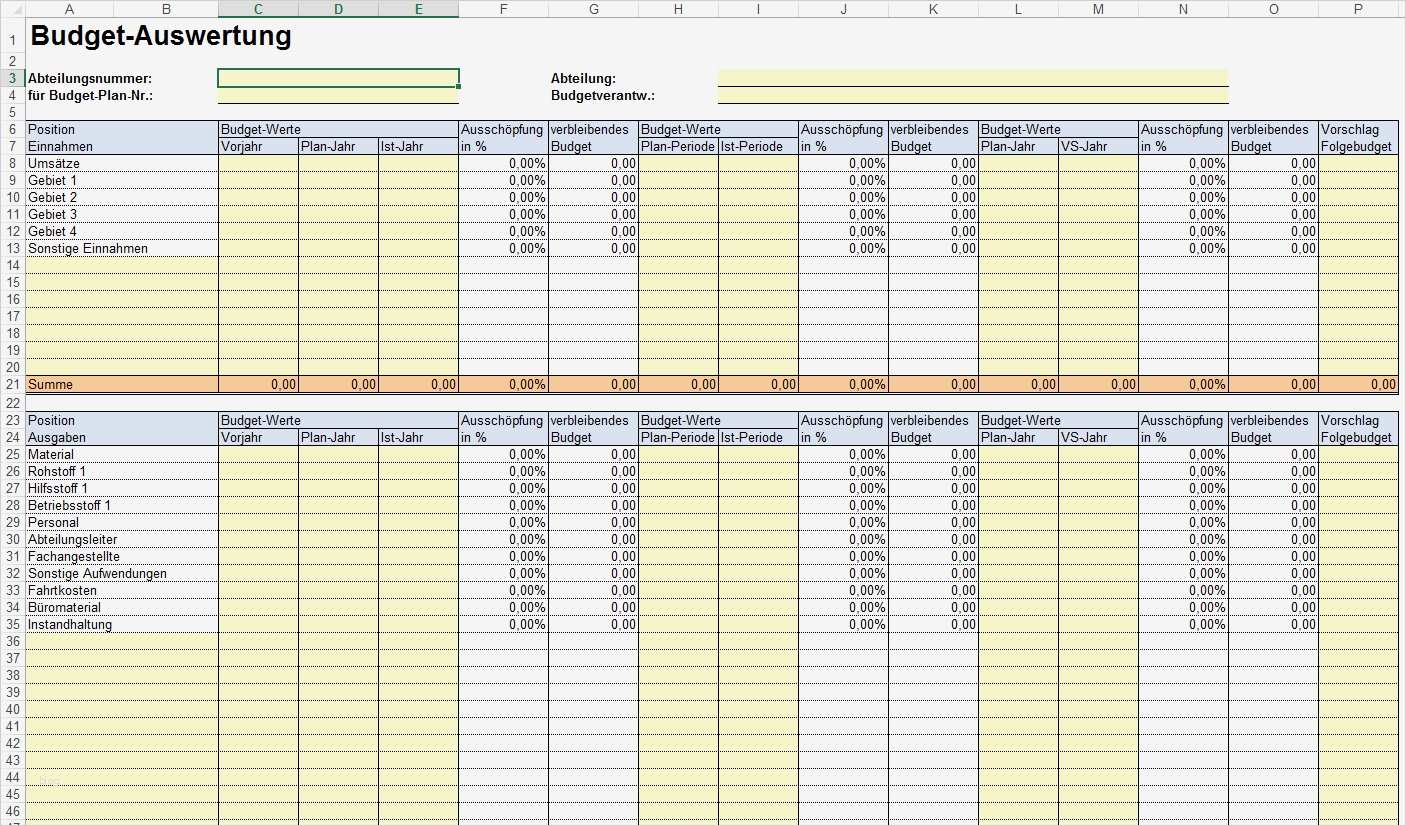Select row 21 via its row number
This screenshot has height=826, width=1406.
pyautogui.click(x=11, y=384)
